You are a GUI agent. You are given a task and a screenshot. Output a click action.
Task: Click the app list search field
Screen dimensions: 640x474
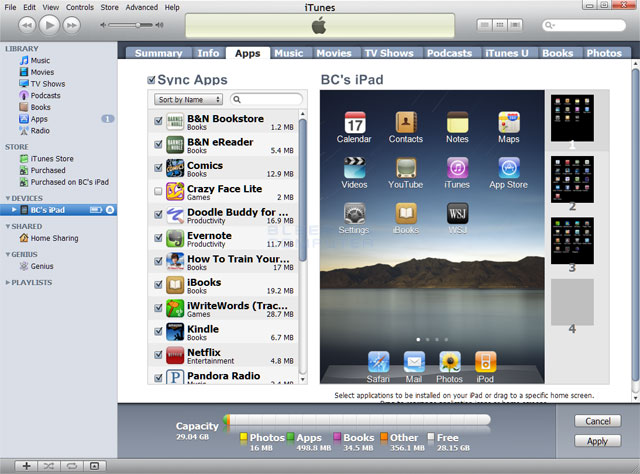tap(267, 100)
